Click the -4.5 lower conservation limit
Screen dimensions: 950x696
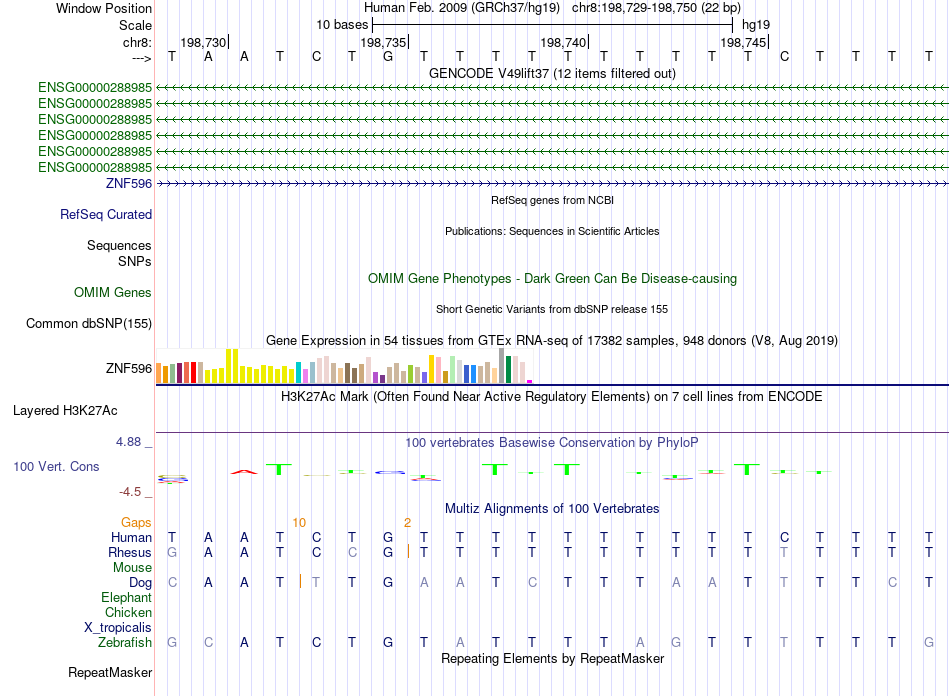[x=130, y=492]
